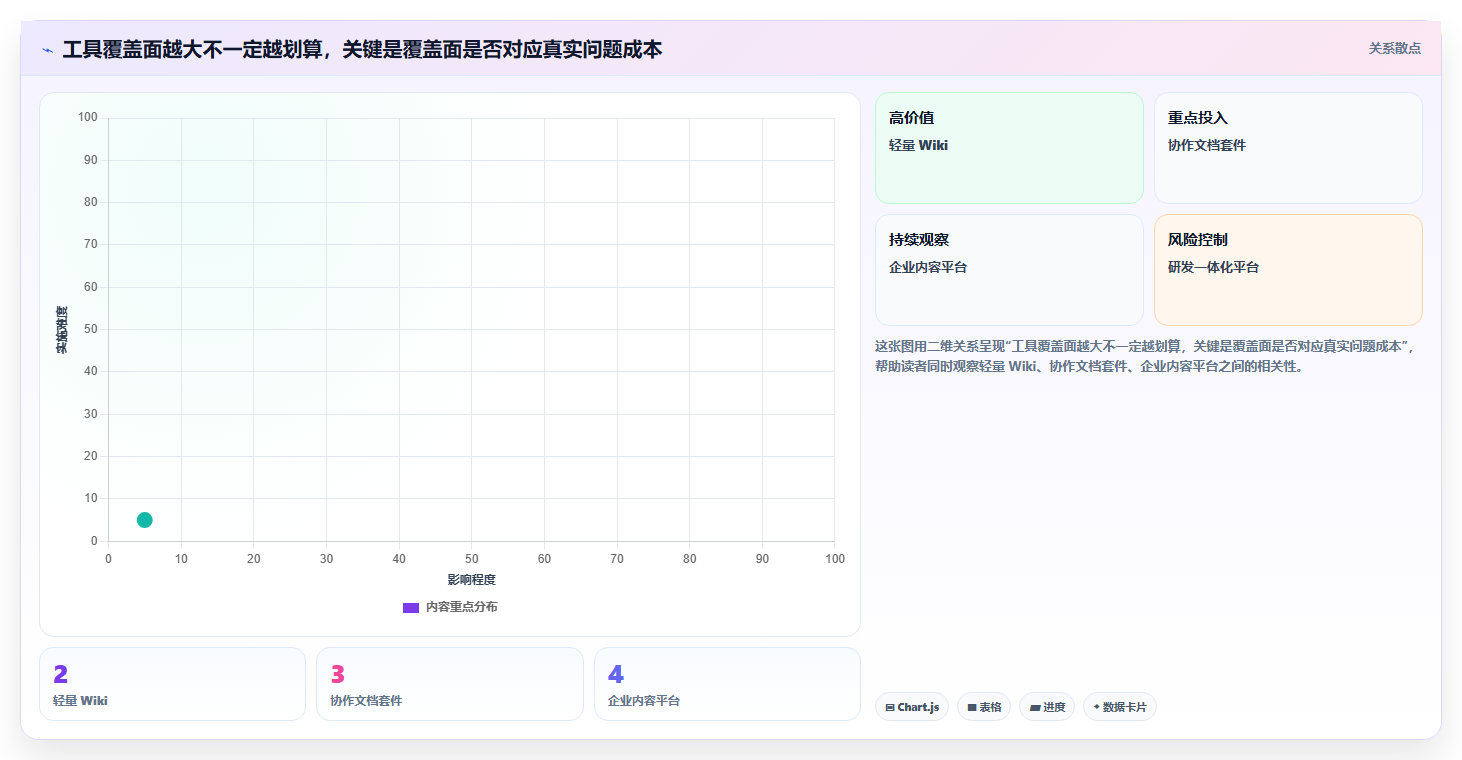The width and height of the screenshot is (1462, 760).
Task: Click the 进度 tag chip
Action: [x=1047, y=707]
